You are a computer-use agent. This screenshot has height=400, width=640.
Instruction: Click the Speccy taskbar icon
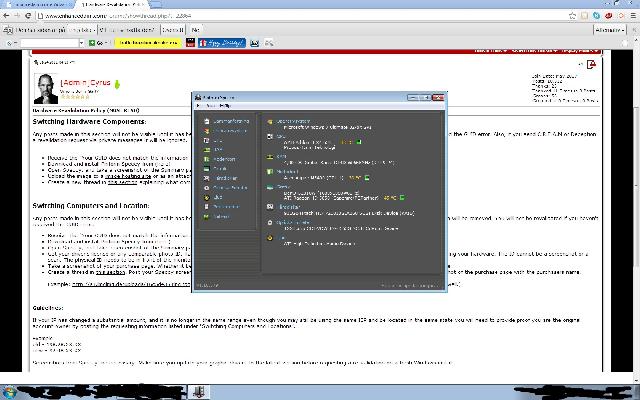click(199, 392)
